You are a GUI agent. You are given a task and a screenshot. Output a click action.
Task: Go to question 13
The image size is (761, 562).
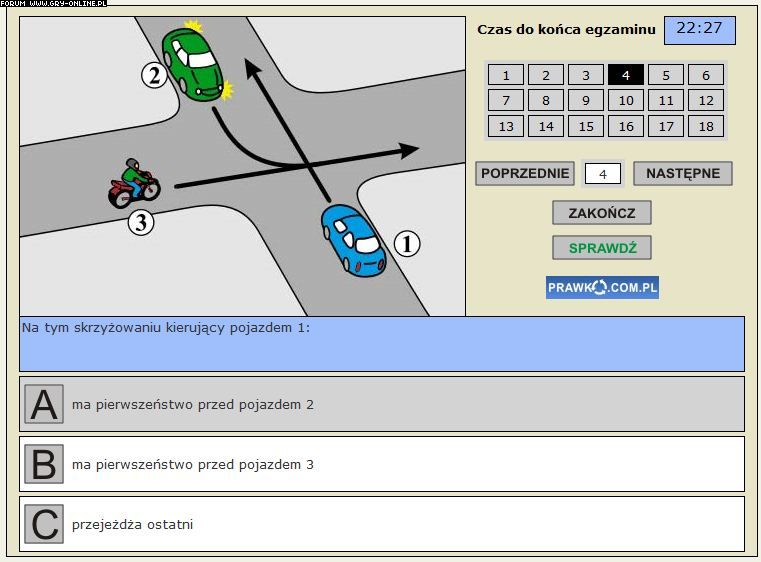click(506, 126)
